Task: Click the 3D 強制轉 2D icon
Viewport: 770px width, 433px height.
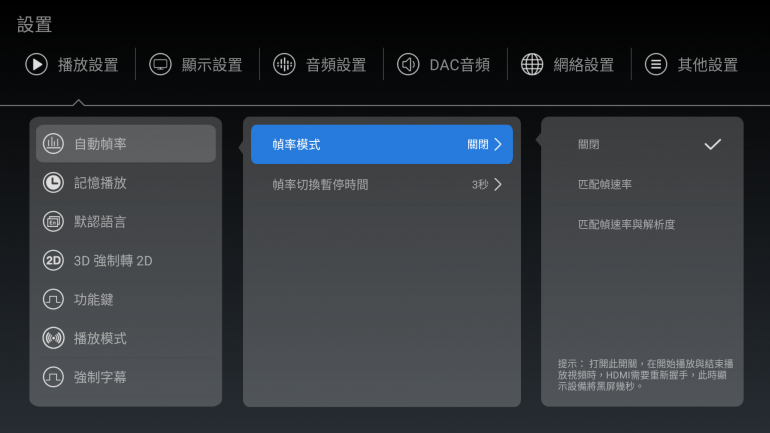Action: tap(53, 261)
